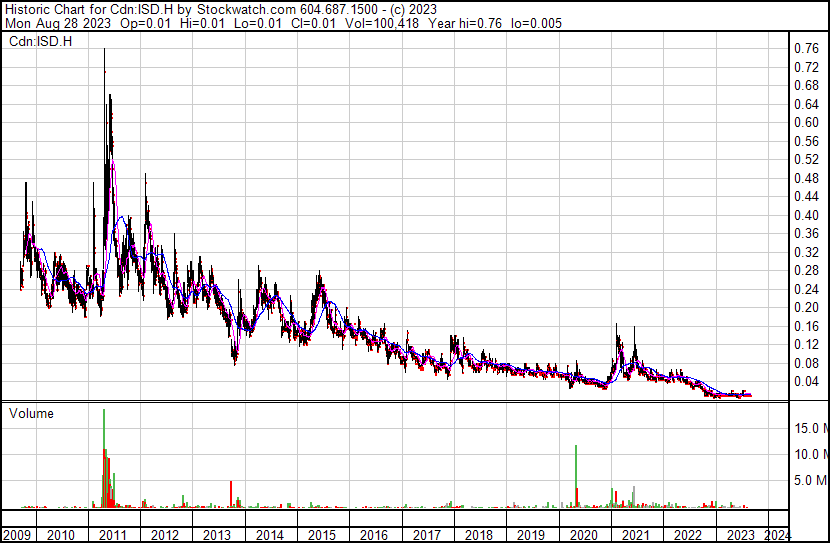Click the Vol=100,418 value in header
830x543 pixels.
click(381, 23)
